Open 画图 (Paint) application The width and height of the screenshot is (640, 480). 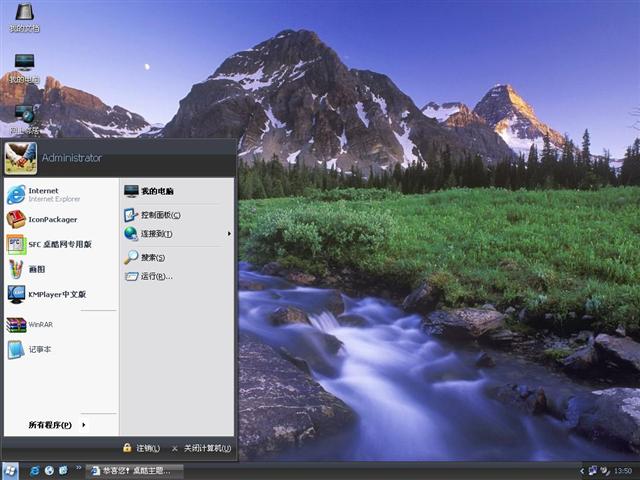[x=36, y=269]
